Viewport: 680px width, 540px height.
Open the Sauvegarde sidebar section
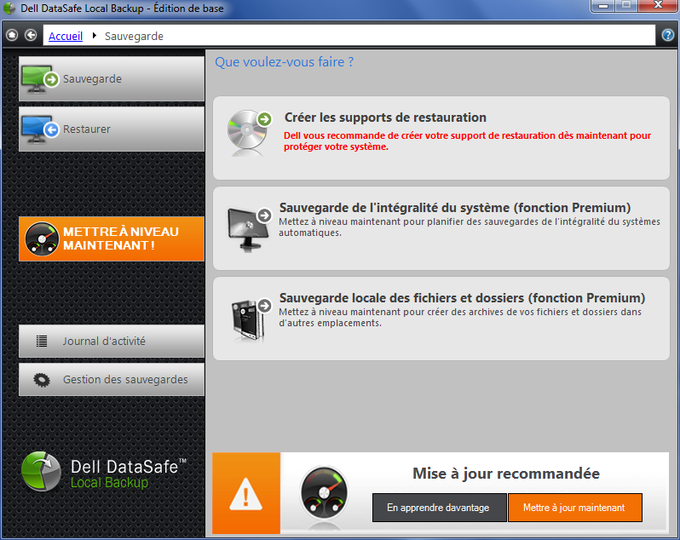pyautogui.click(x=111, y=79)
